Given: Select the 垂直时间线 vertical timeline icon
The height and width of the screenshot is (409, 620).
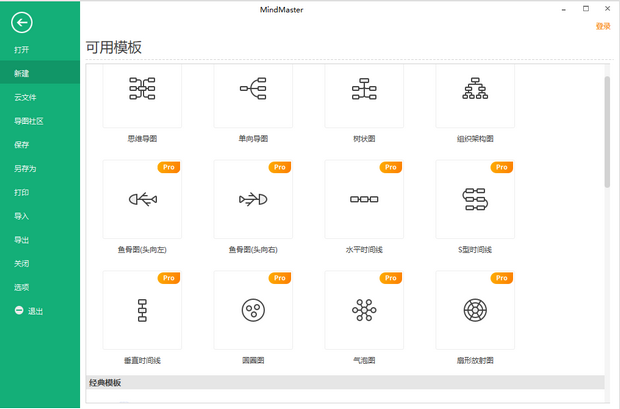Looking at the screenshot, I should tap(142, 310).
